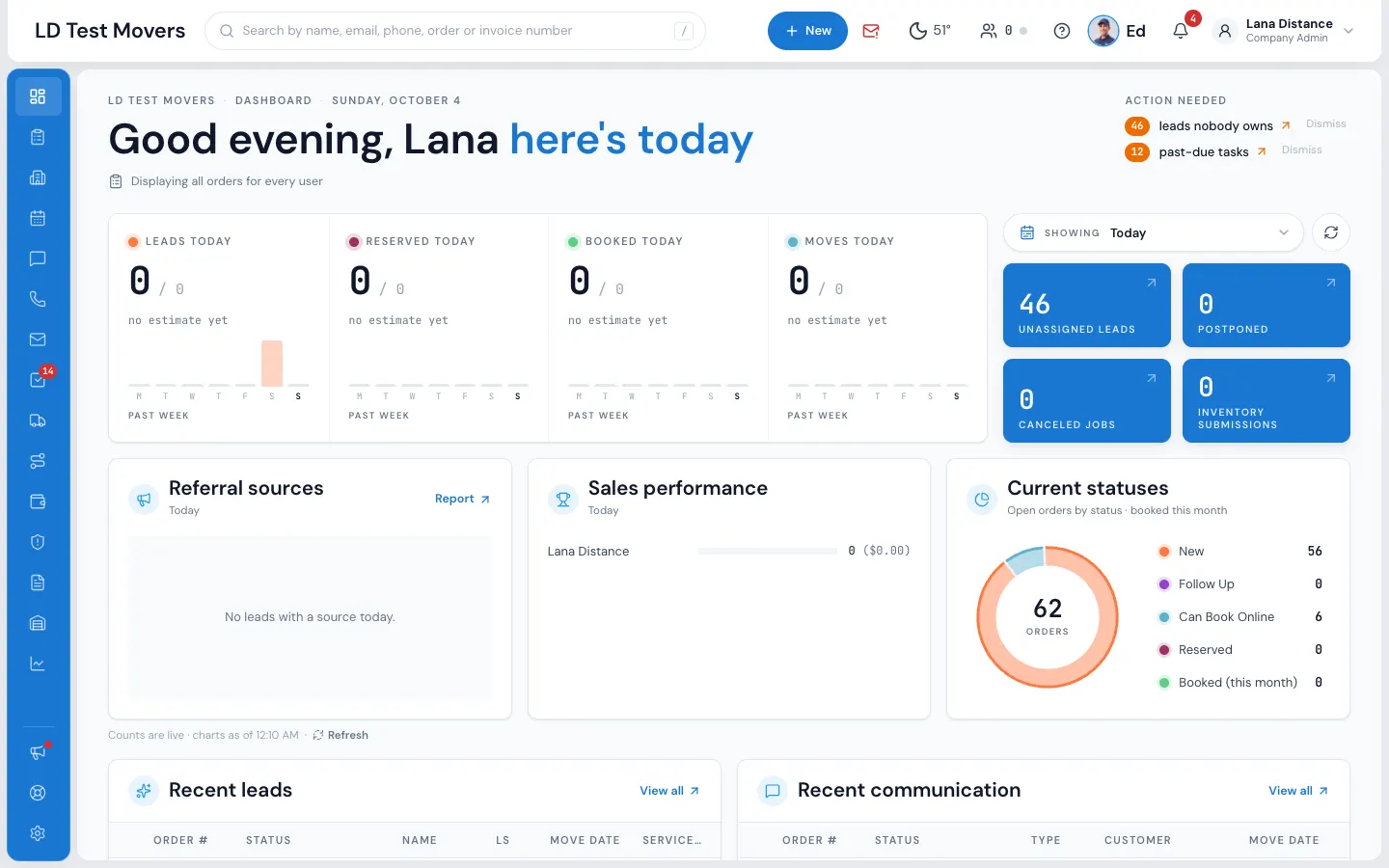Open the phone calls icon in sidebar
Screen dimensions: 1389x868
[x=38, y=299]
